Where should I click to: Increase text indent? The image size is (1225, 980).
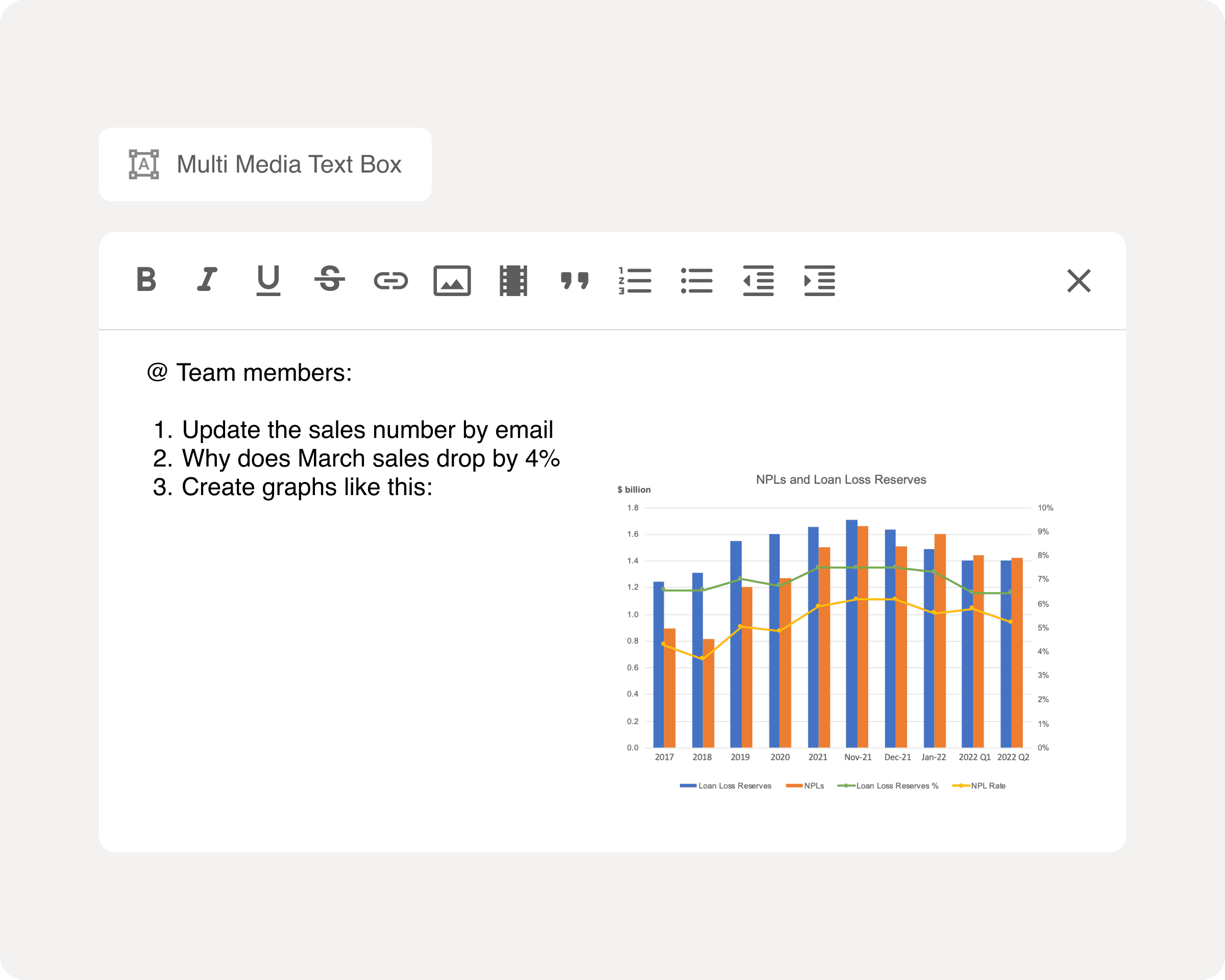[x=819, y=281]
